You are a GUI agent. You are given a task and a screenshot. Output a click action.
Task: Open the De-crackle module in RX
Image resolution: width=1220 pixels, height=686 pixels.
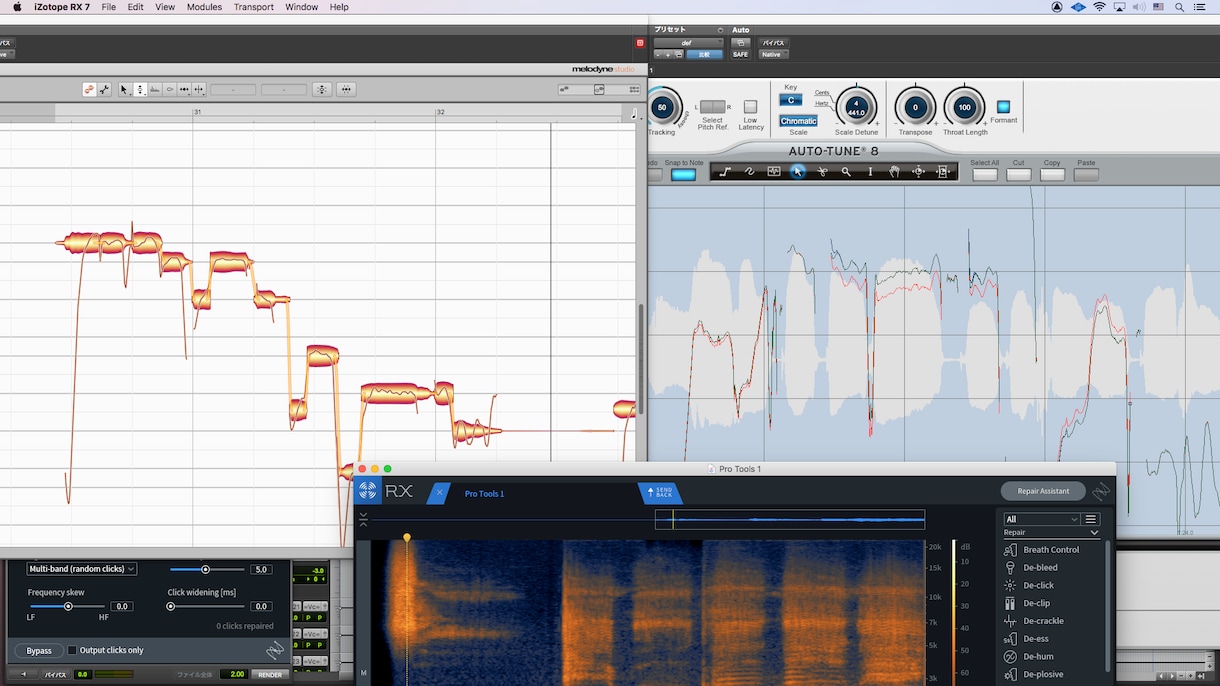[1043, 621]
